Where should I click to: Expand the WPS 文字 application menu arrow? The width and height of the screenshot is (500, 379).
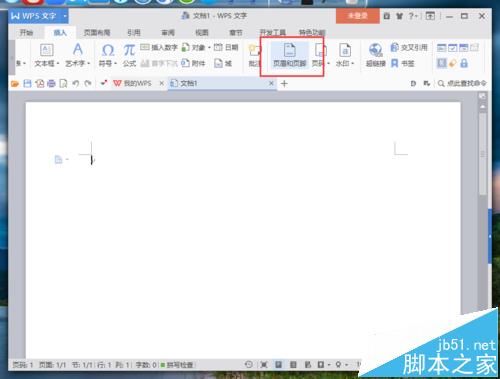coord(65,16)
